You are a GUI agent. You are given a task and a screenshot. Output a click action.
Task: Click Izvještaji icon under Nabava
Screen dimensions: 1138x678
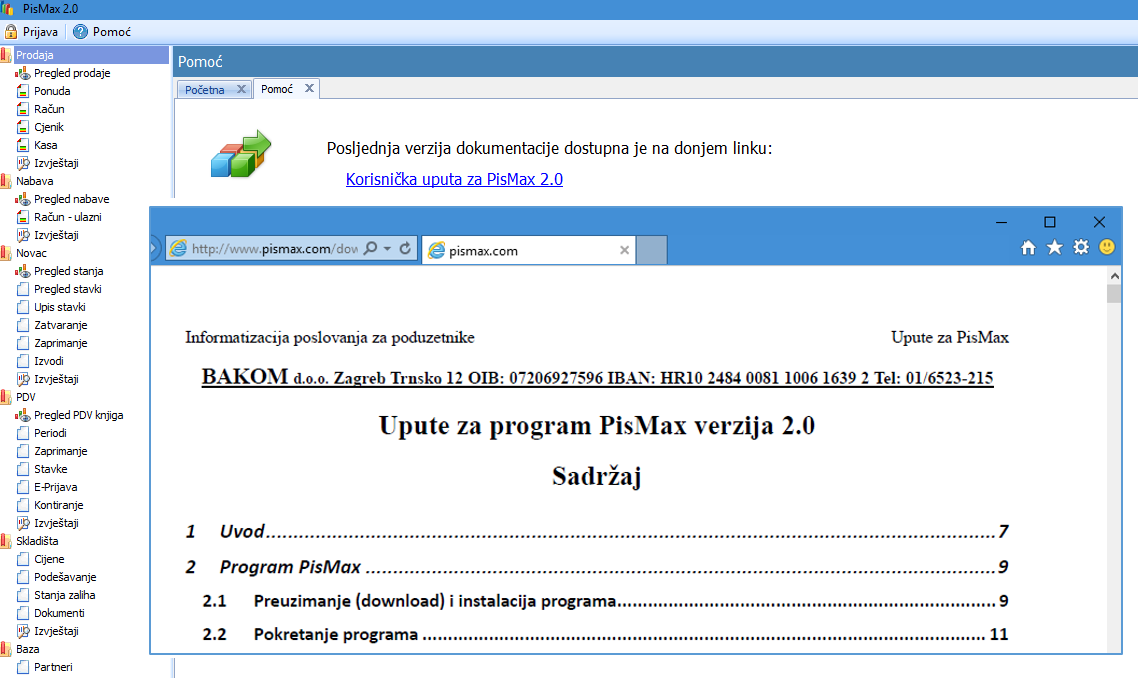point(23,235)
